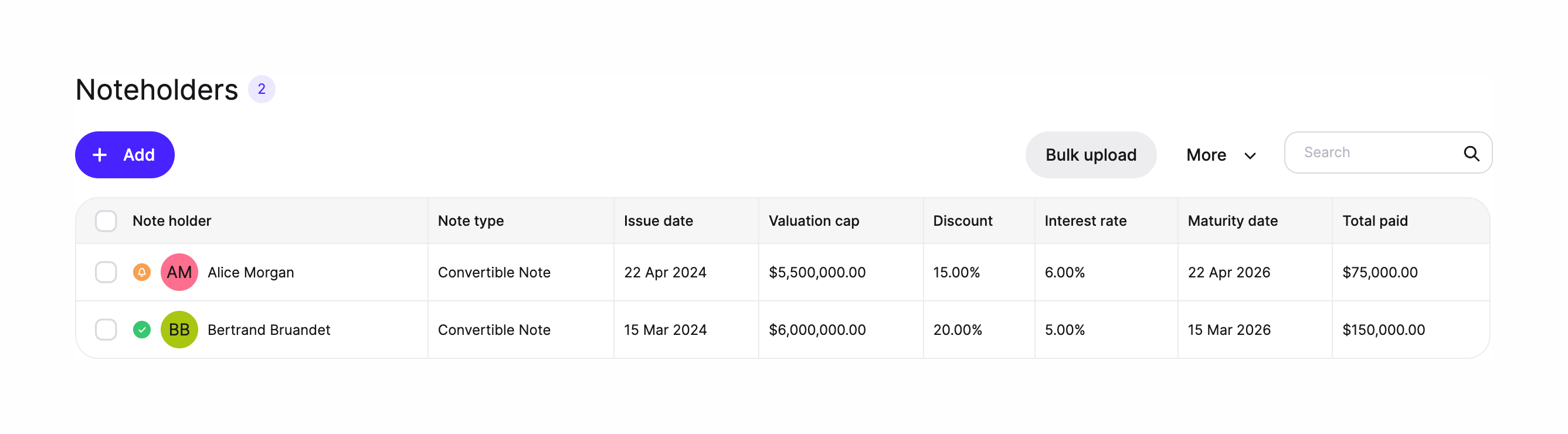Check the box for Bertrand Bruandet's row
Screen dimensions: 1568x434
pos(106,329)
